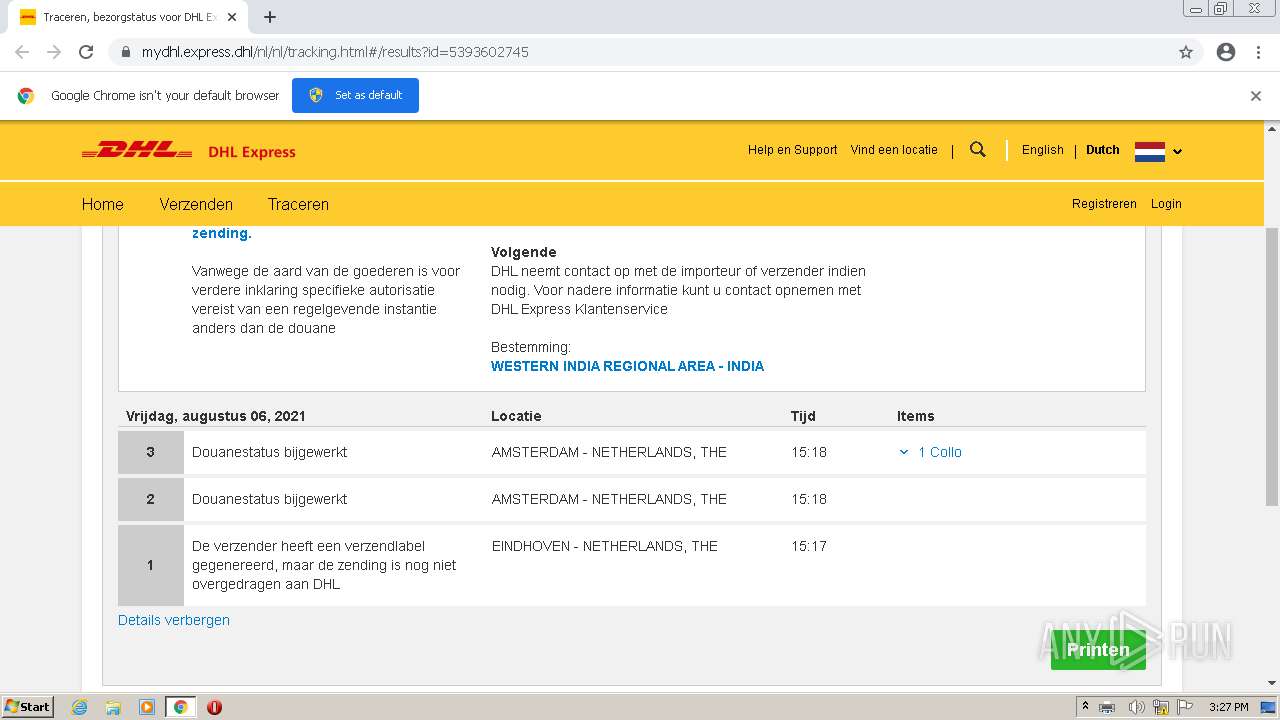Screen dimensions: 1280x720
Task: Click Set as default button
Action: (355, 95)
